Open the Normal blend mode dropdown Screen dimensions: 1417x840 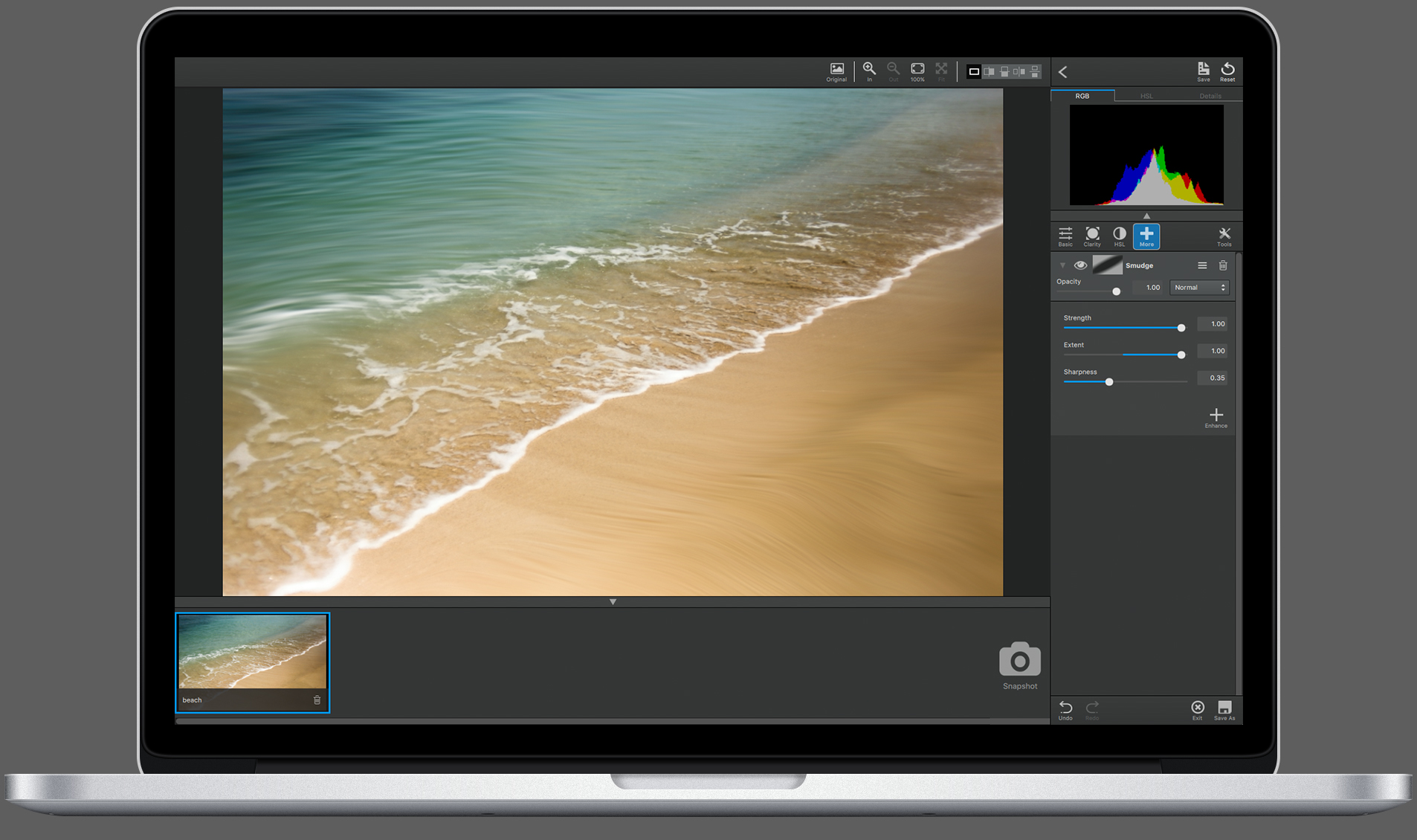pyautogui.click(x=1199, y=288)
